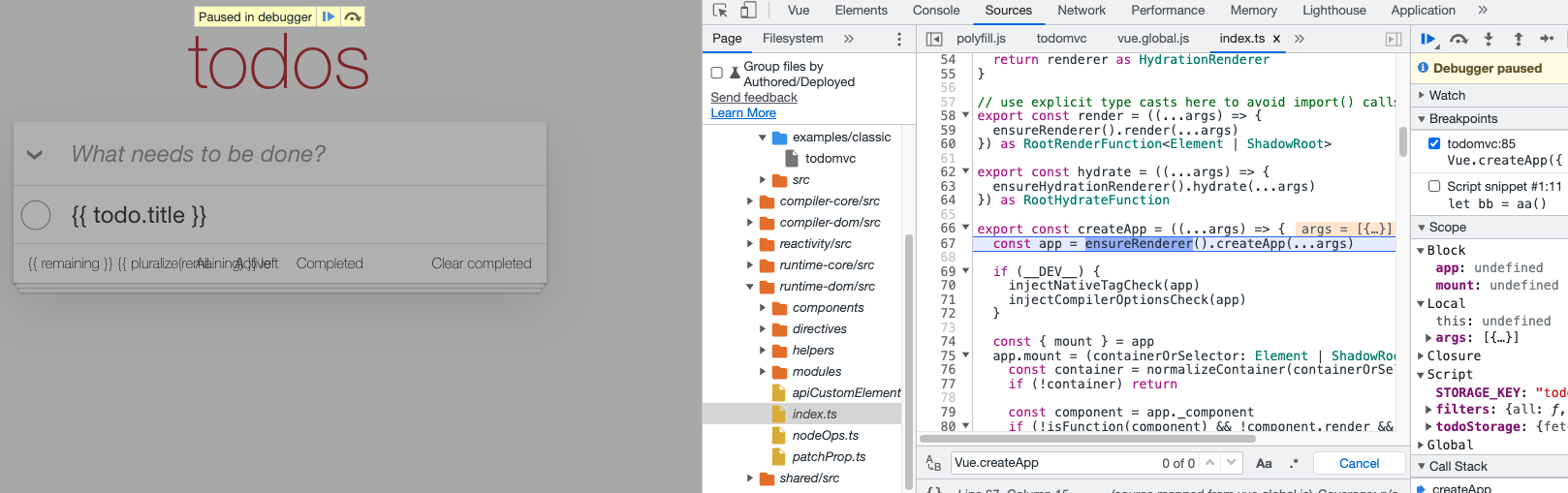
Task: Toggle match case search option
Action: [x=1264, y=463]
